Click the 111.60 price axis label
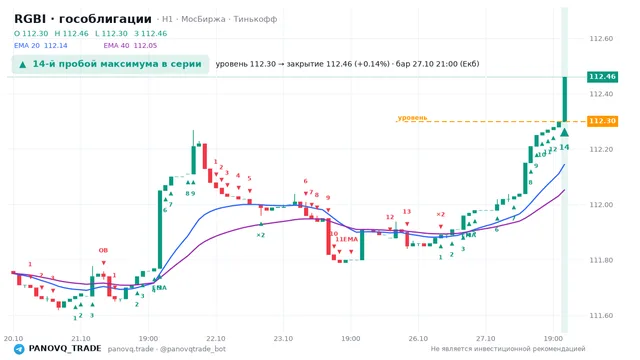 tap(601, 316)
